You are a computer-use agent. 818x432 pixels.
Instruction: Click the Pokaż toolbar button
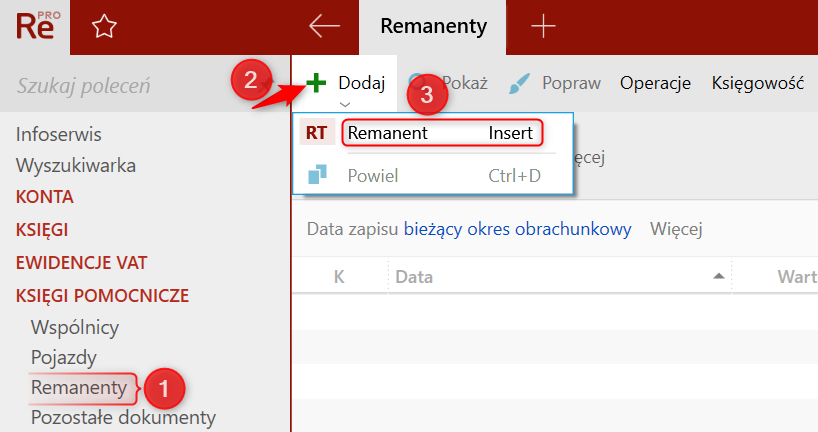464,84
